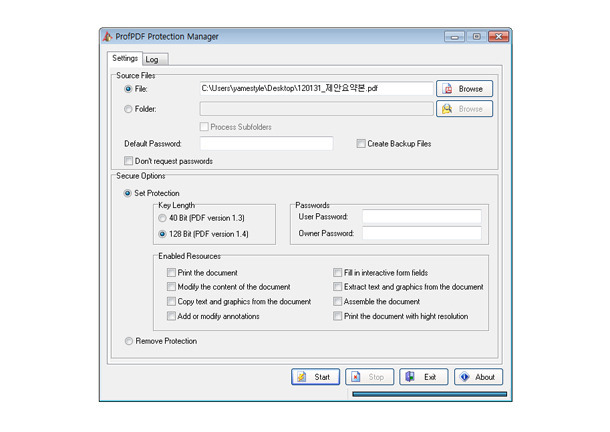Click the File path input field
The width and height of the screenshot is (610, 432).
click(x=316, y=88)
